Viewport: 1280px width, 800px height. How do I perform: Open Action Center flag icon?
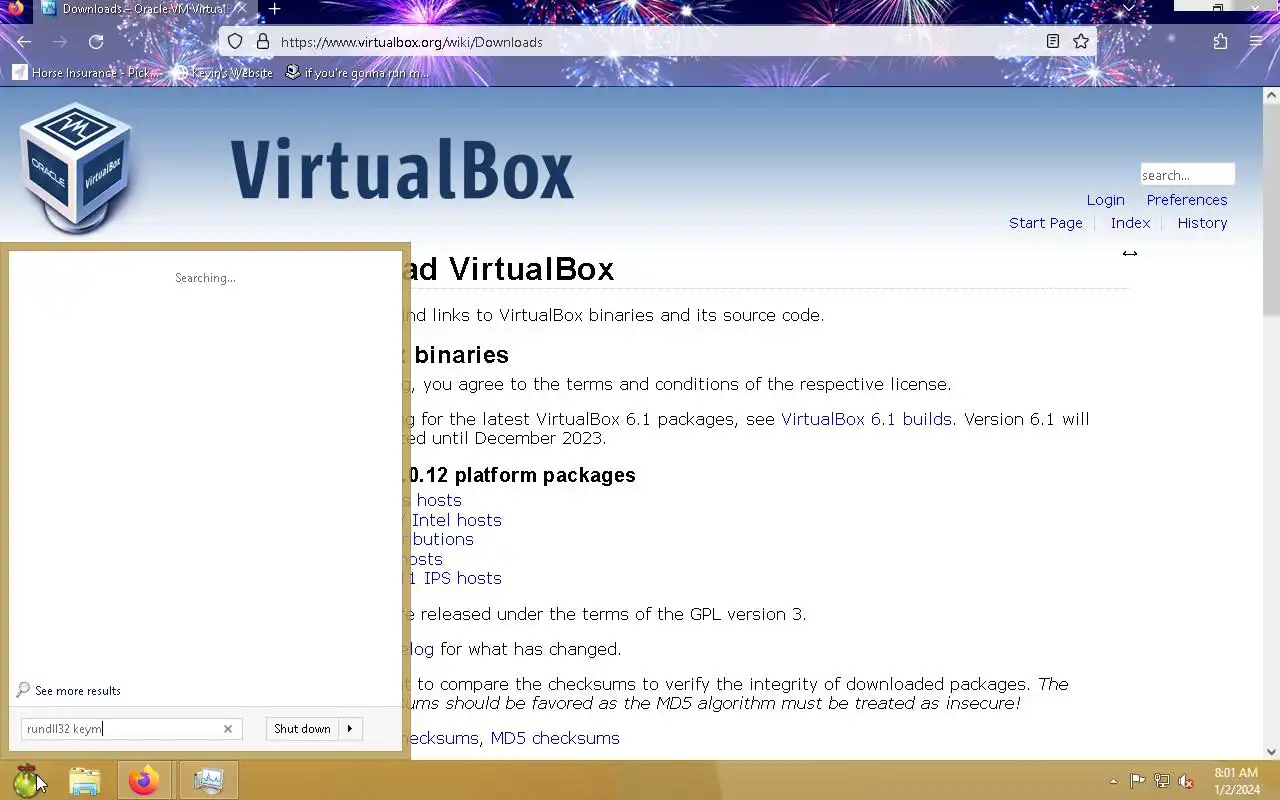(1138, 781)
